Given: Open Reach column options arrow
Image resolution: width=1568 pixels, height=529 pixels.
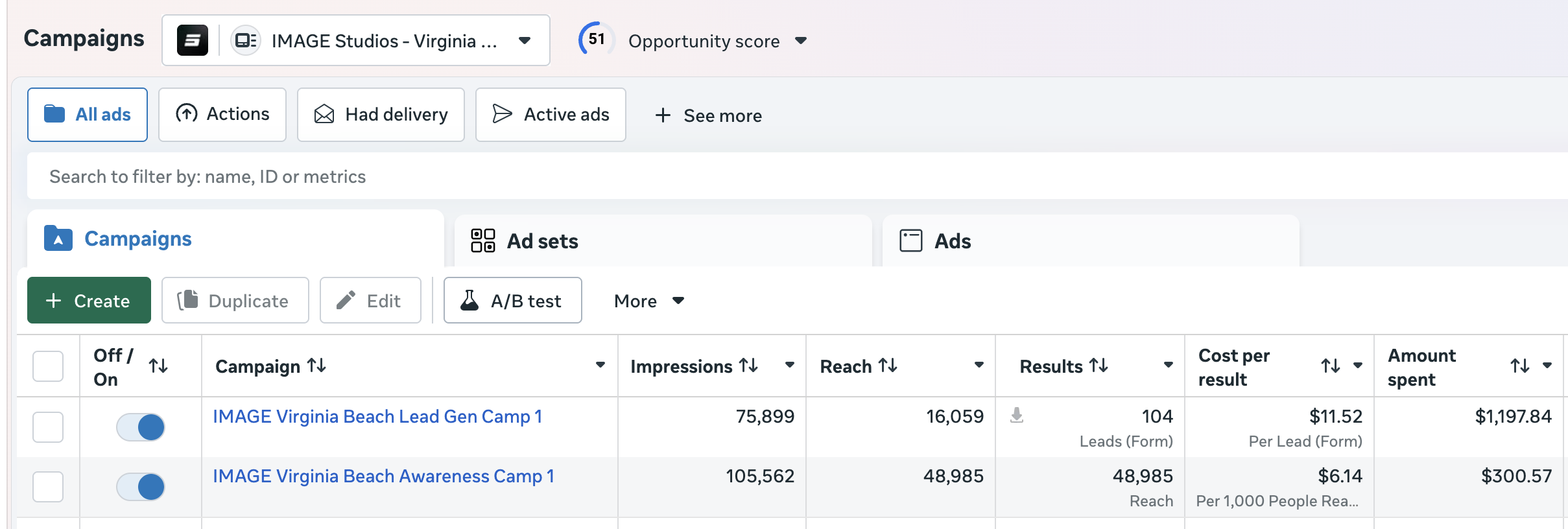Looking at the screenshot, I should (x=979, y=365).
